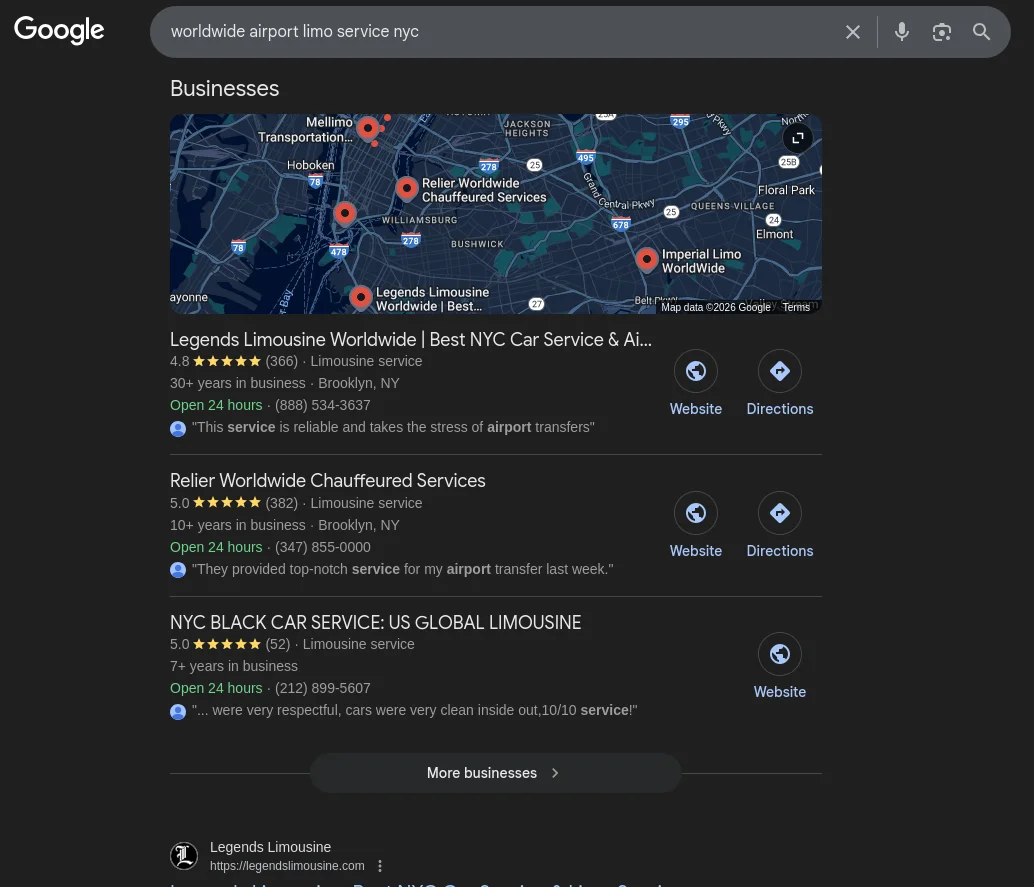Click review quote about very clean cars
The image size is (1034, 887).
pos(414,710)
